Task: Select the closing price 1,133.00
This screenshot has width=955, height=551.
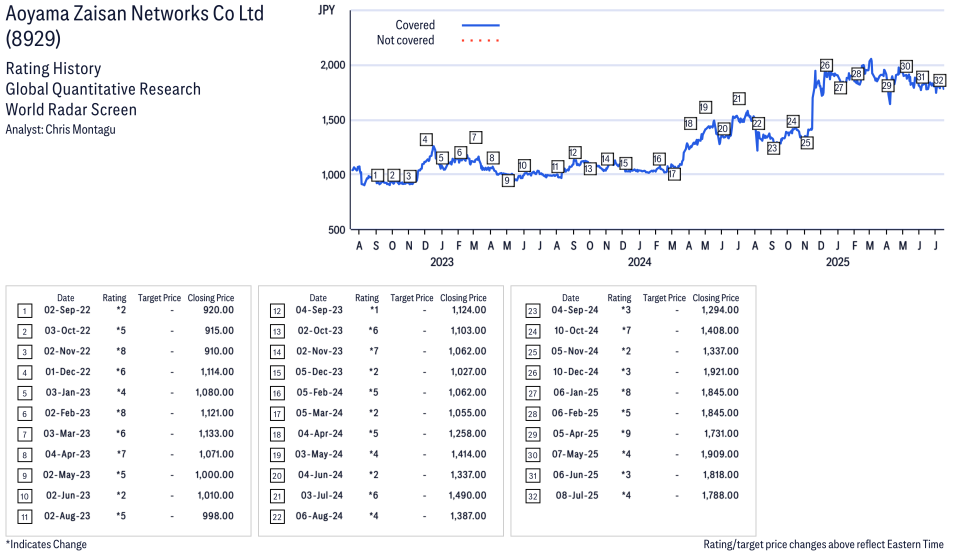Action: (x=216, y=433)
